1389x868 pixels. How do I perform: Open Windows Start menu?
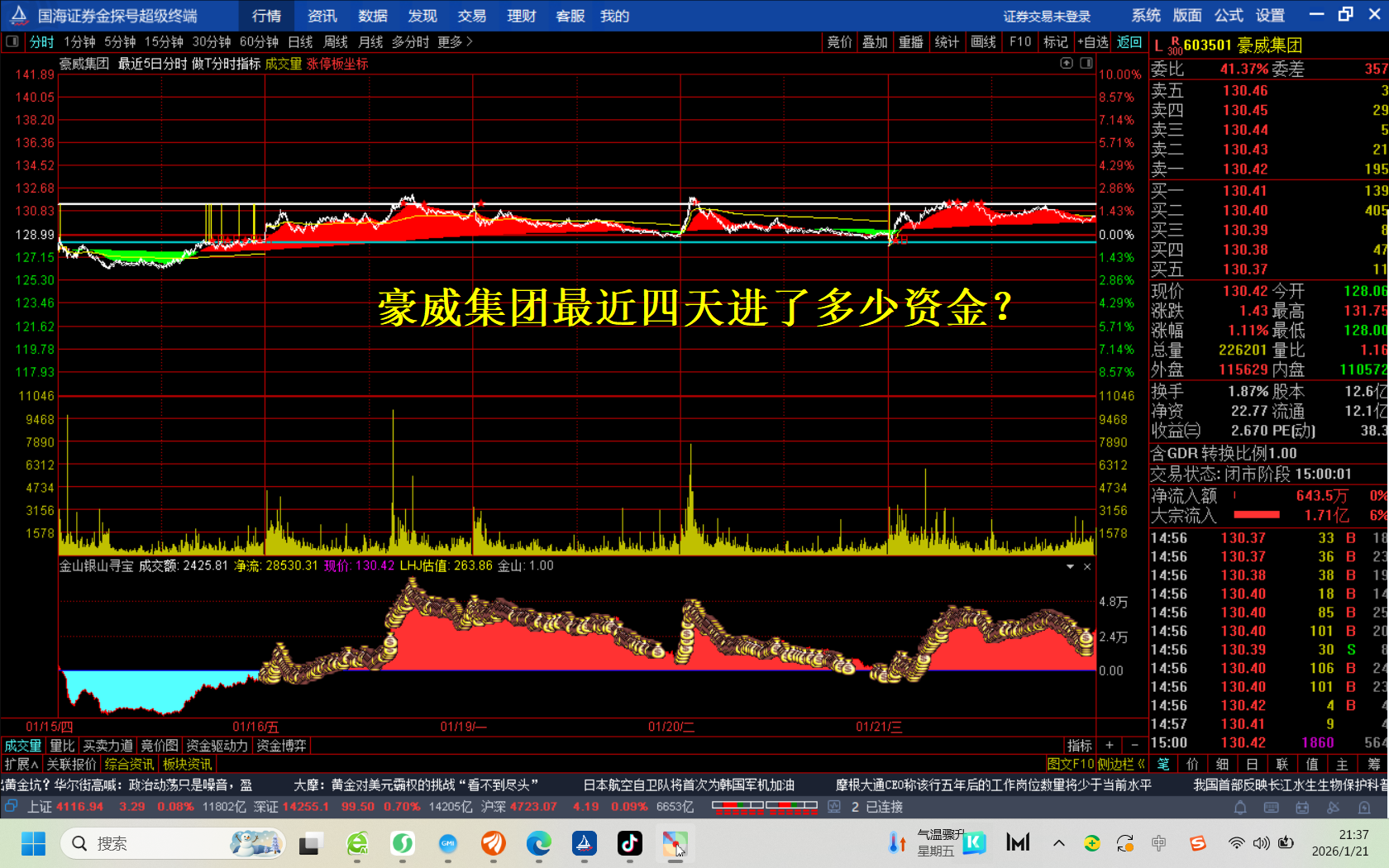coord(33,843)
